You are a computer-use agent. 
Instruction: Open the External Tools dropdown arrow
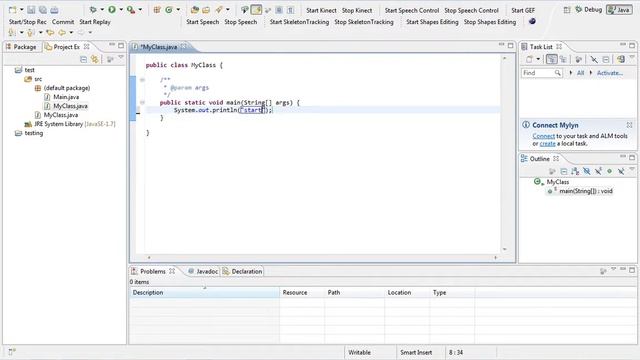140,9
